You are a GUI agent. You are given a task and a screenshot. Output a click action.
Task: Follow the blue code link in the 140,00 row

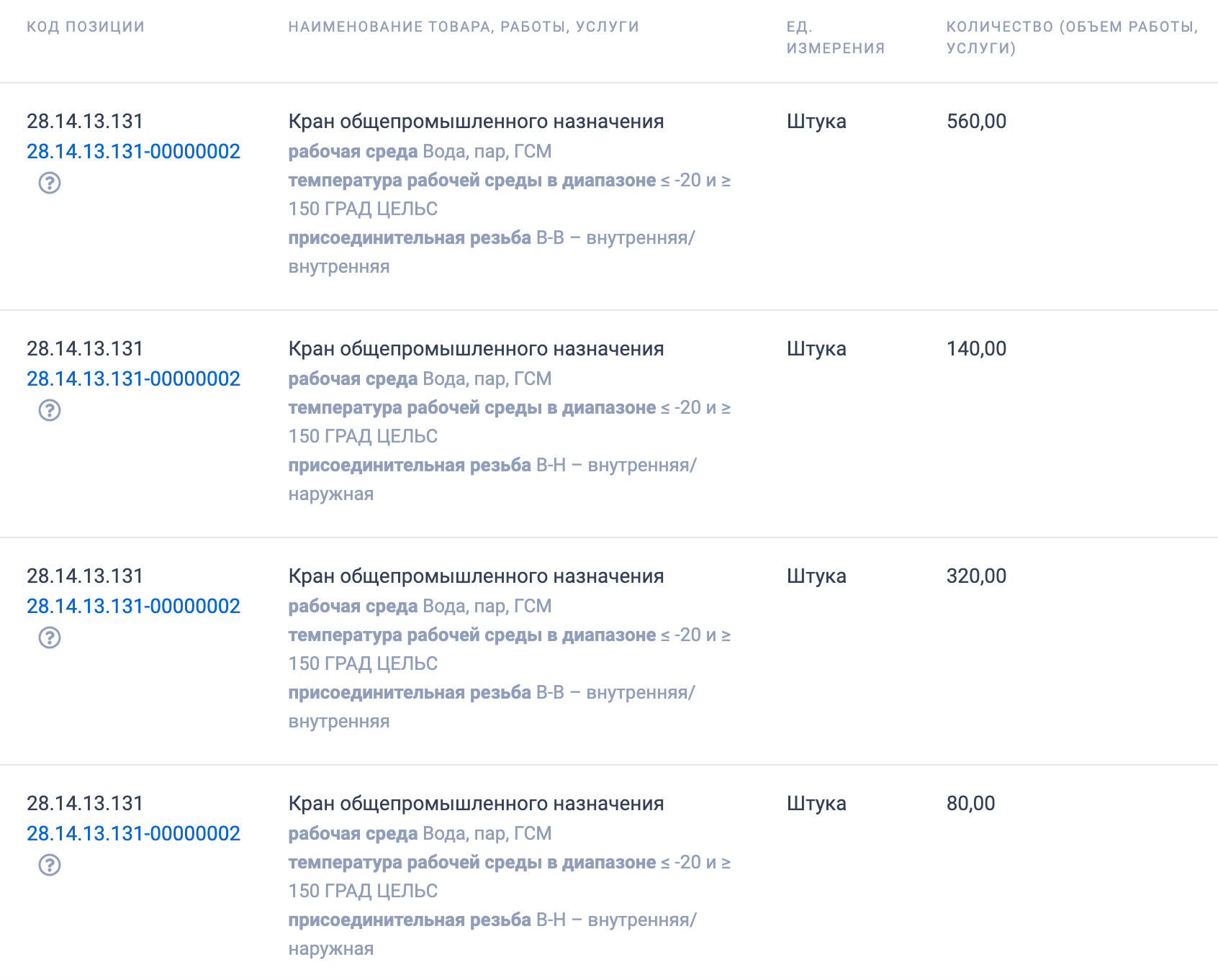(133, 379)
